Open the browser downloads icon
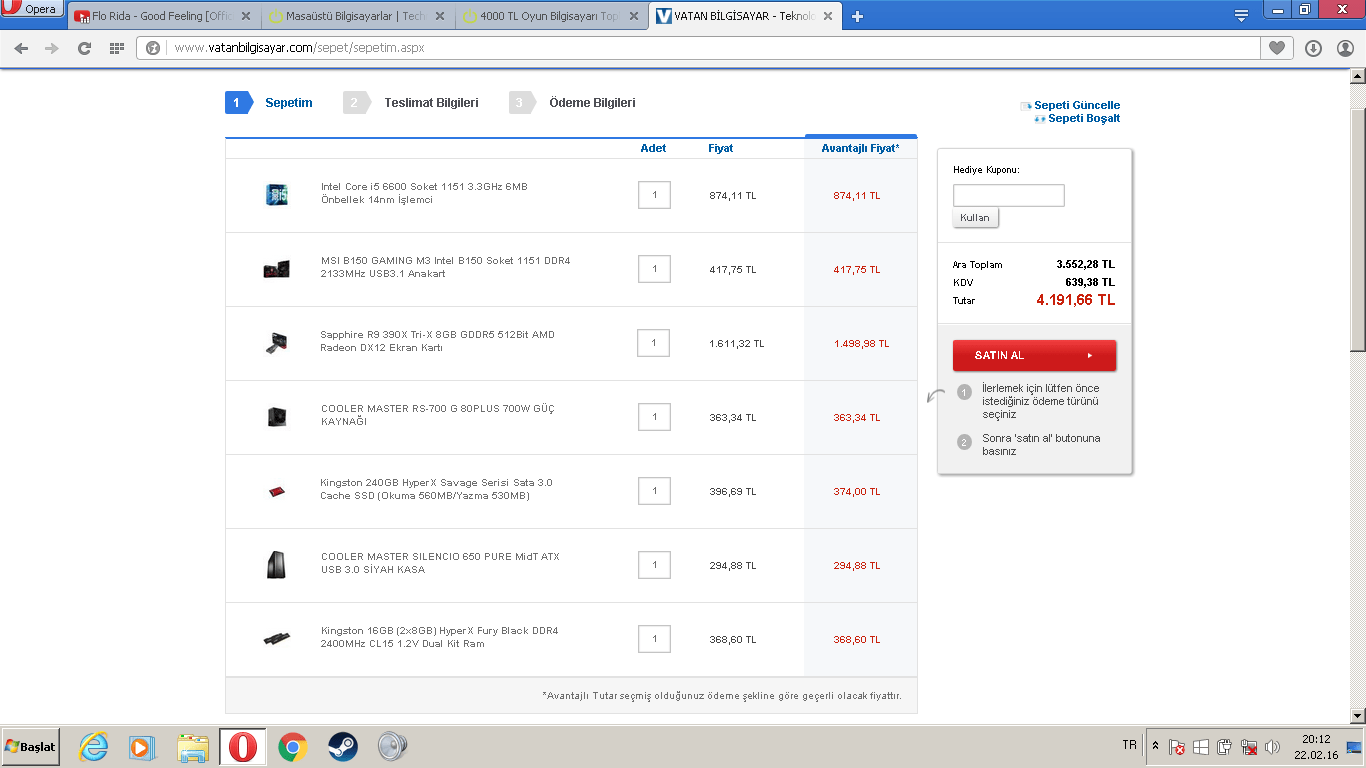The height and width of the screenshot is (768, 1366). point(1313,48)
